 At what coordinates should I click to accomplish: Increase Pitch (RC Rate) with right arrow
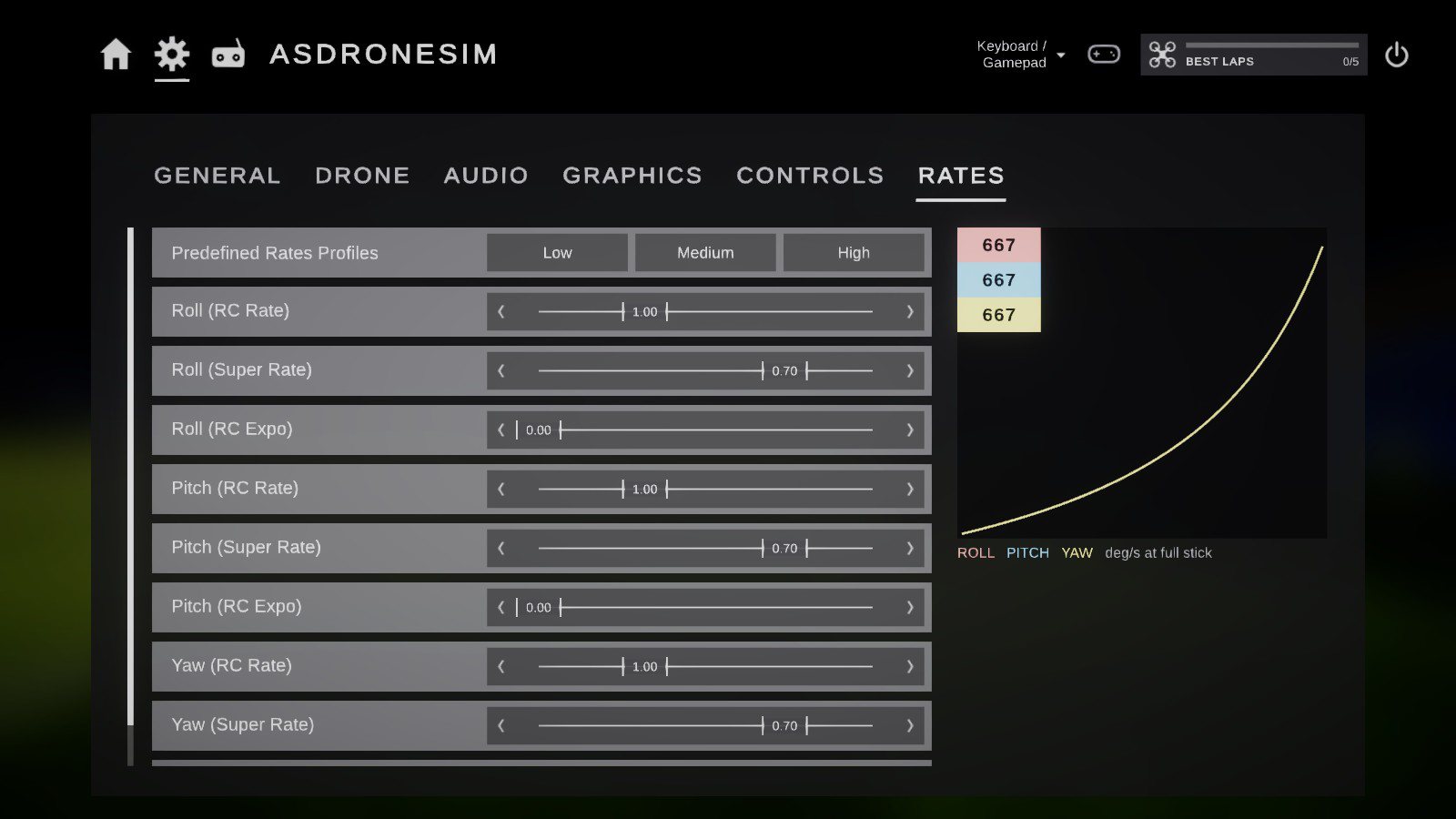[909, 490]
